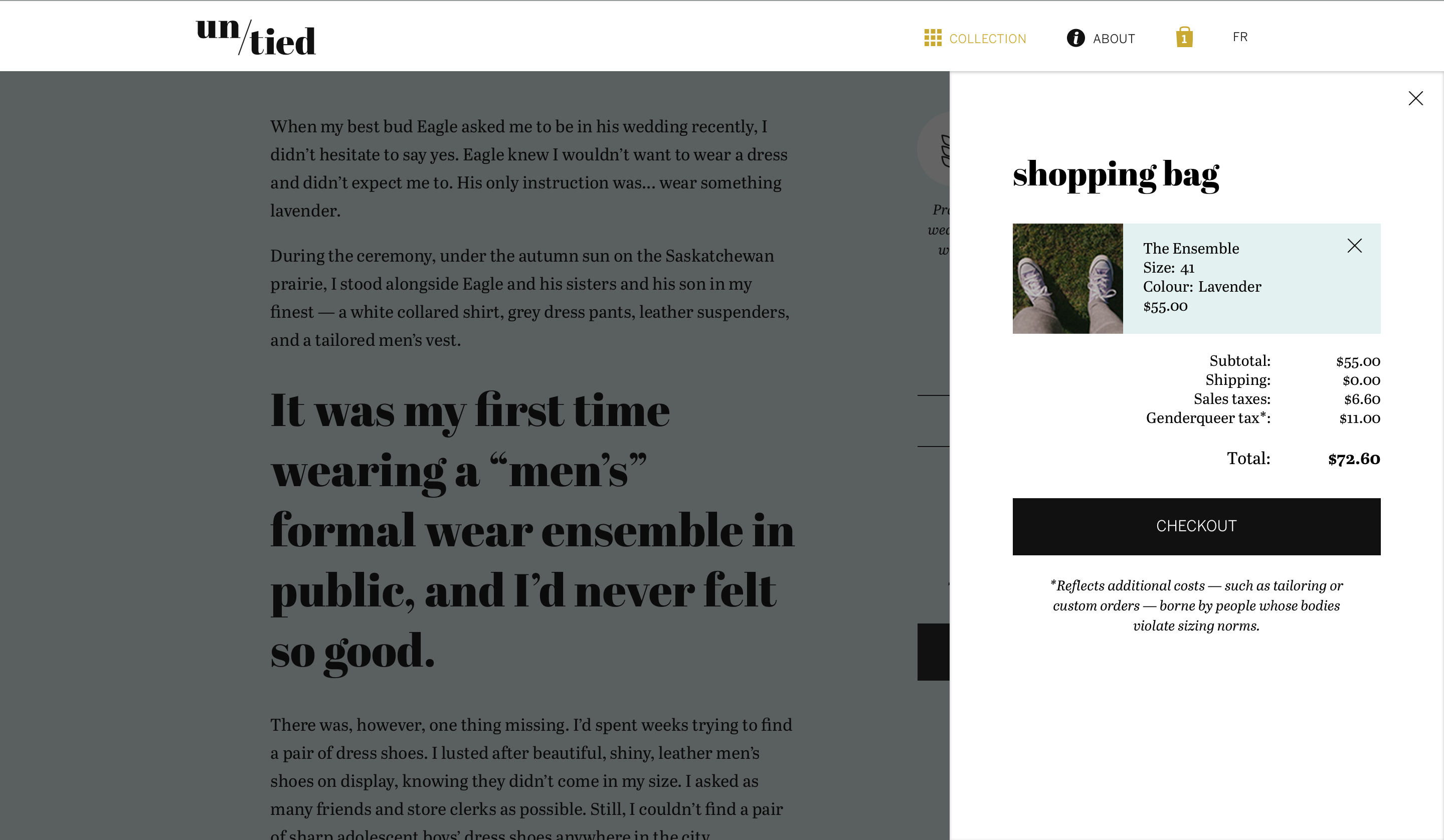Click the italic sizing norms footnote
Screen dimensions: 1444x840
point(1196,605)
